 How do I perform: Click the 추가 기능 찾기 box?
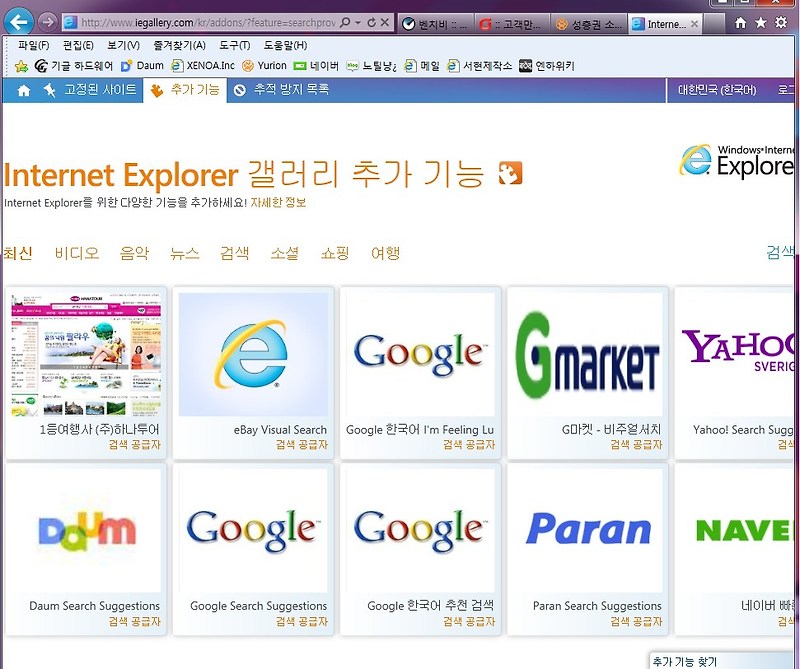pyautogui.click(x=722, y=661)
